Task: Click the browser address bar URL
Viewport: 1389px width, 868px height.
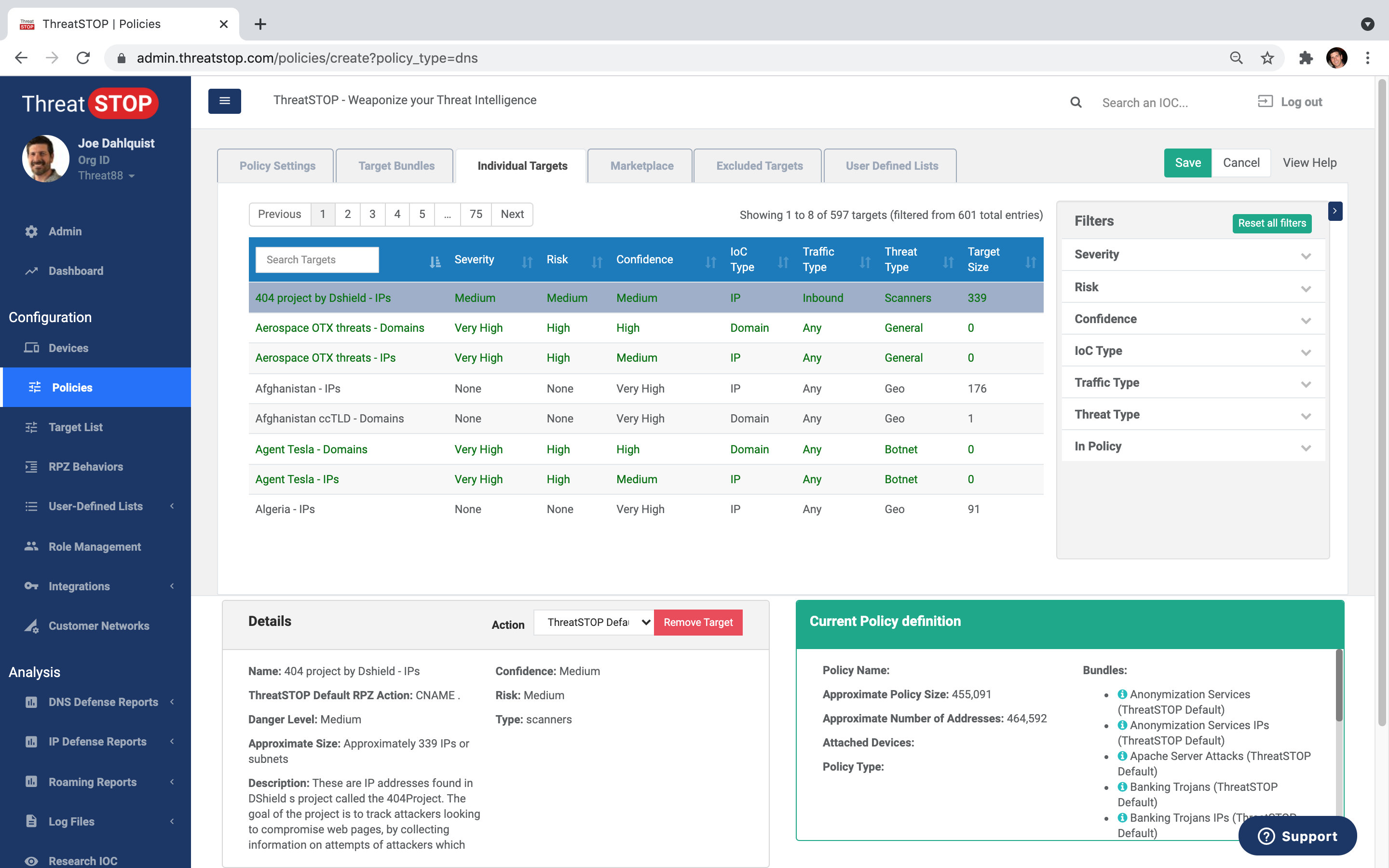Action: point(307,58)
